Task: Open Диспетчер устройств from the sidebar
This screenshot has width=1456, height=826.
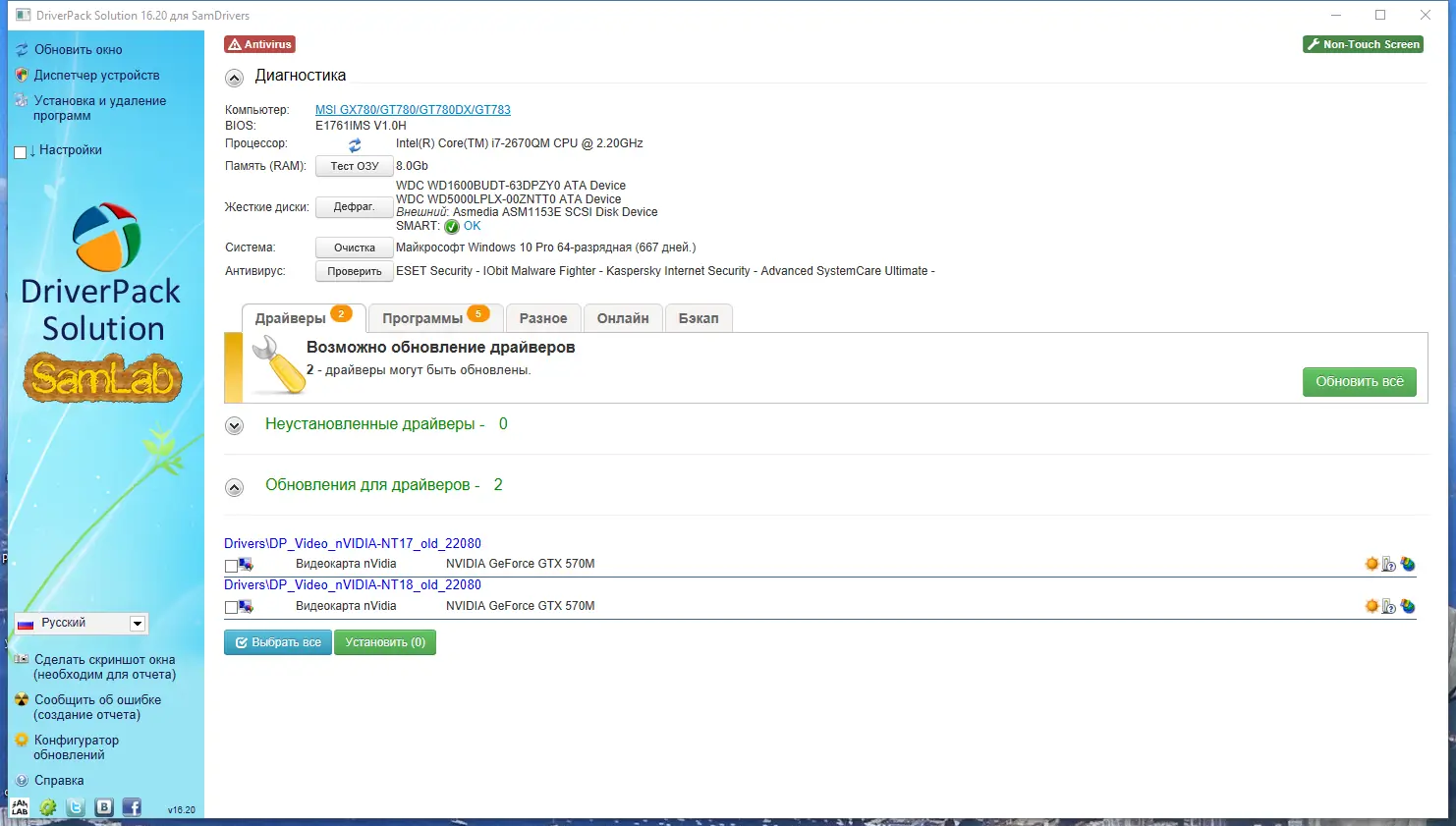Action: pos(97,76)
